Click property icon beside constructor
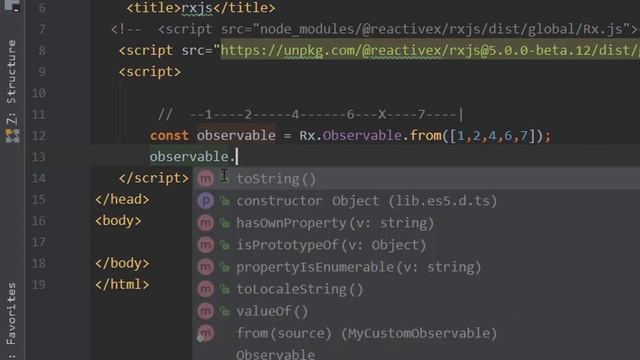Viewport: 640px width, 360px height. [x=205, y=200]
